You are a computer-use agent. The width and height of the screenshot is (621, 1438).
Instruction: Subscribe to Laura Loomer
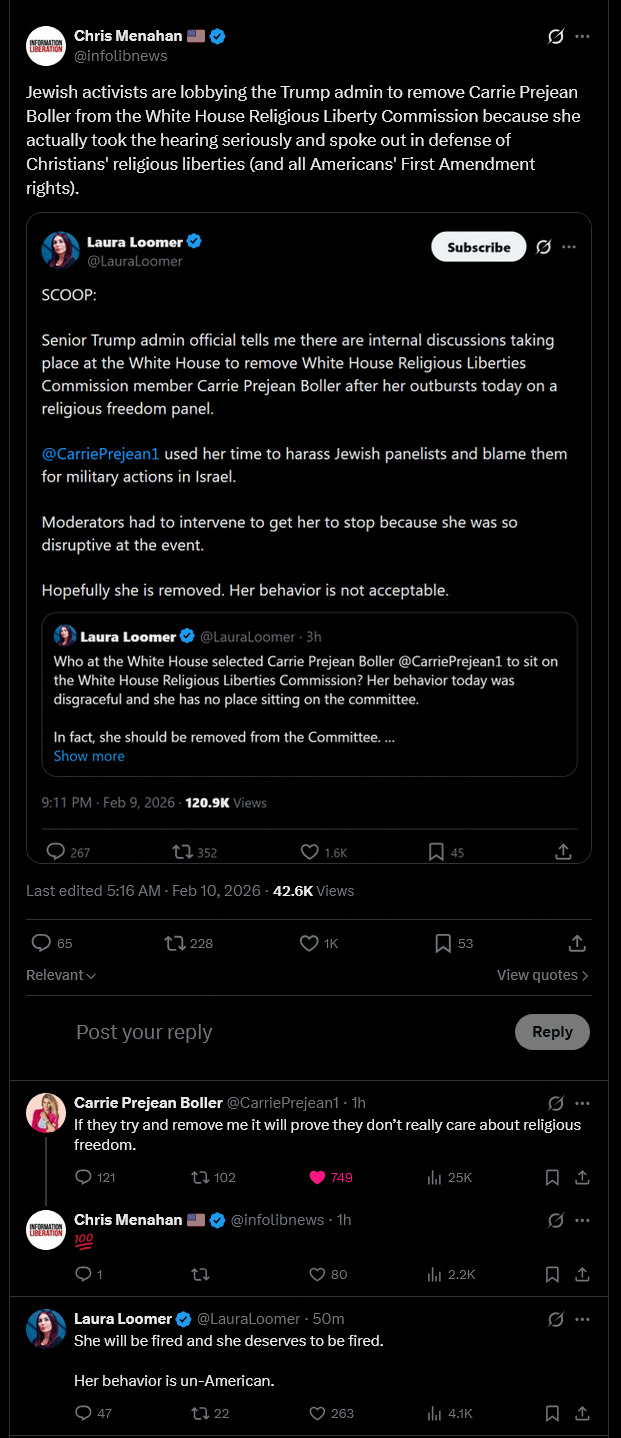pyautogui.click(x=478, y=247)
